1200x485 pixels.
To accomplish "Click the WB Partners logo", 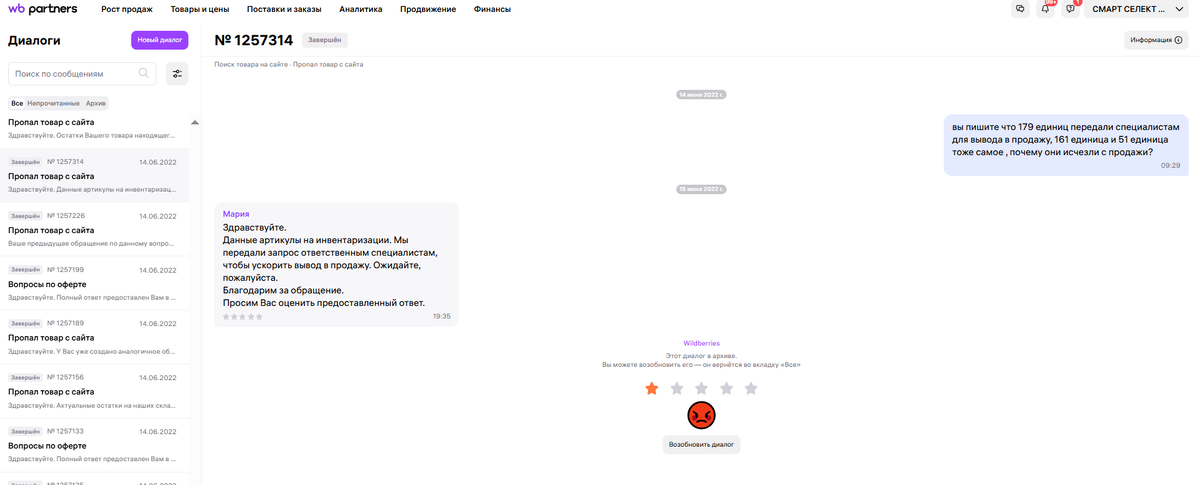I will [42, 9].
